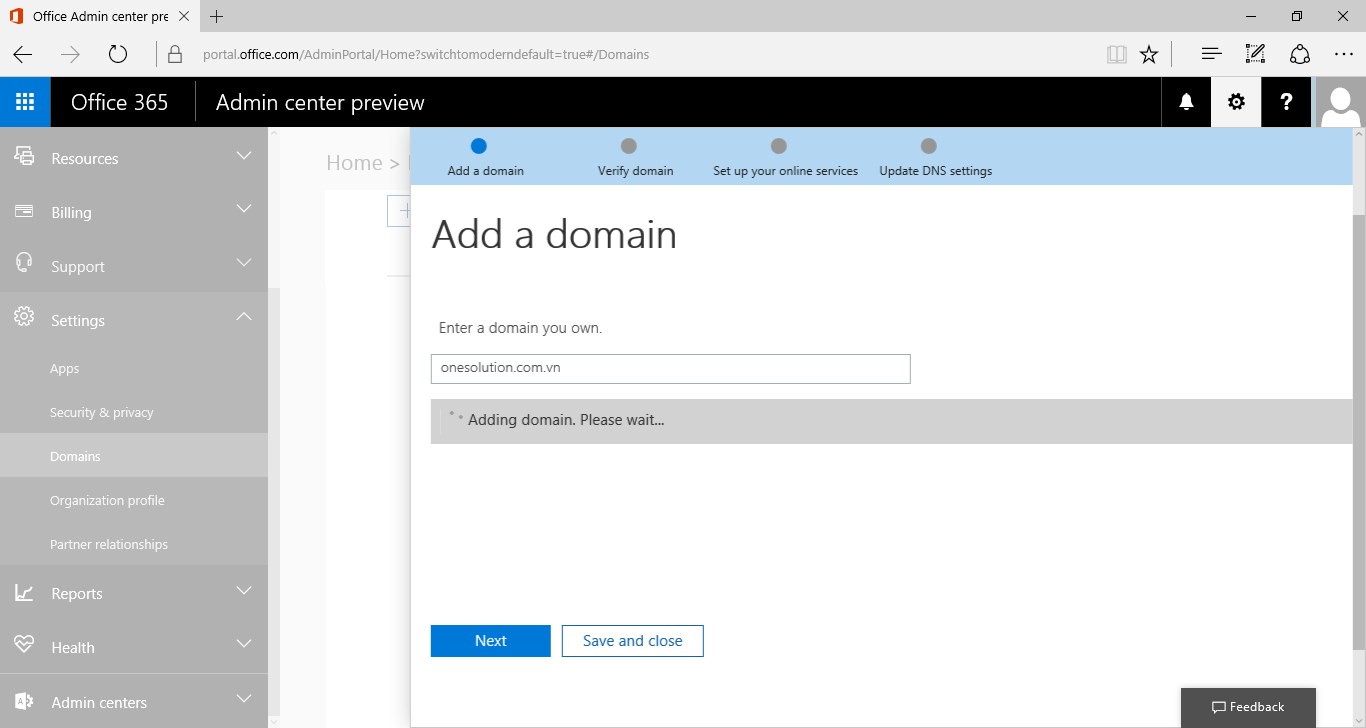
Task: Click the domain name input field
Action: coord(670,368)
